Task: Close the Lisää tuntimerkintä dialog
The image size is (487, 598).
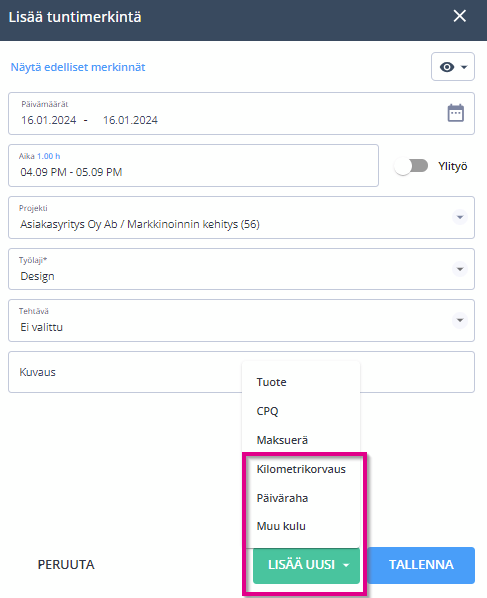Action: tap(460, 16)
